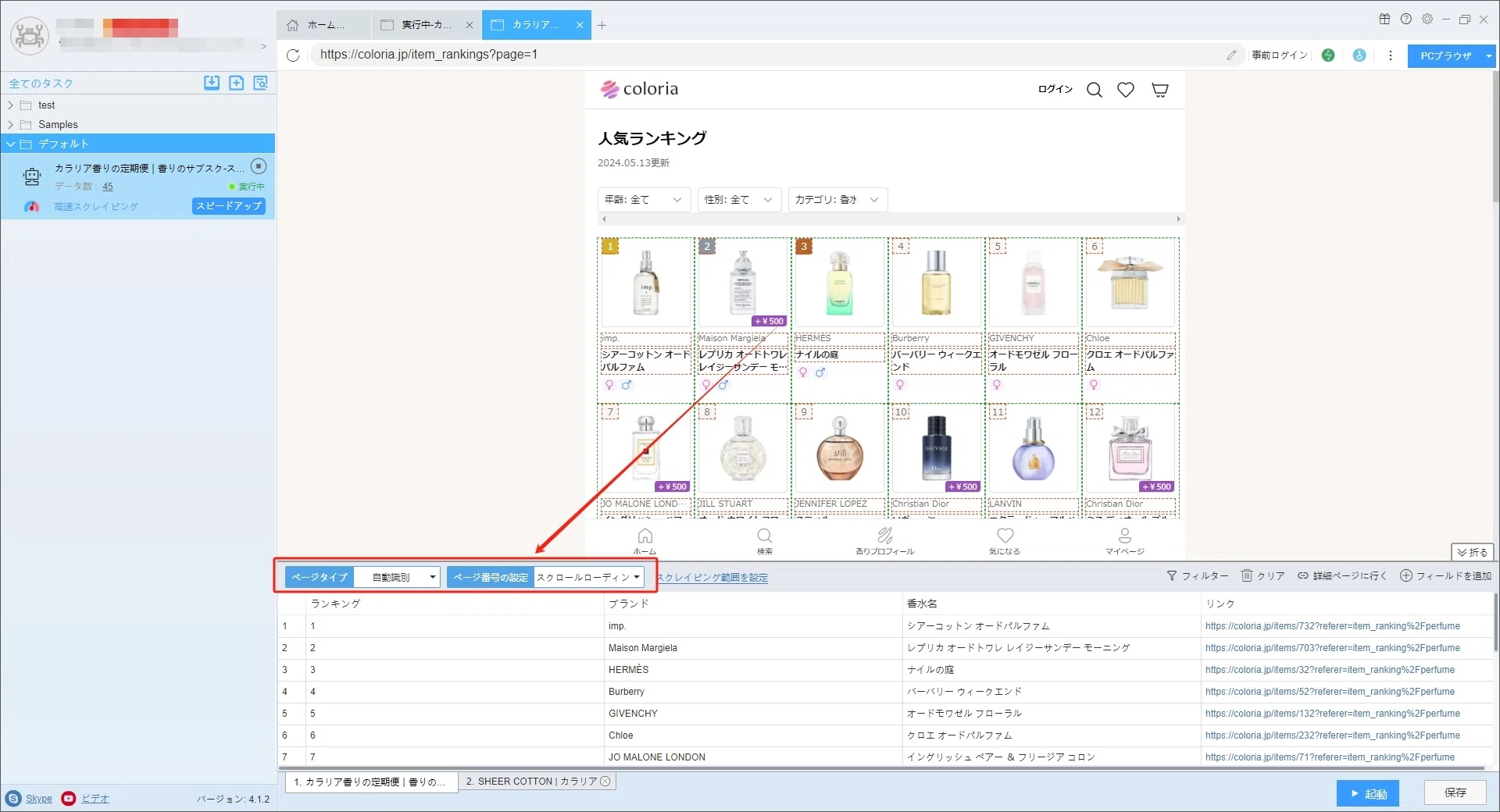
Task: Click the import task icon in the sidebar
Action: 212,83
